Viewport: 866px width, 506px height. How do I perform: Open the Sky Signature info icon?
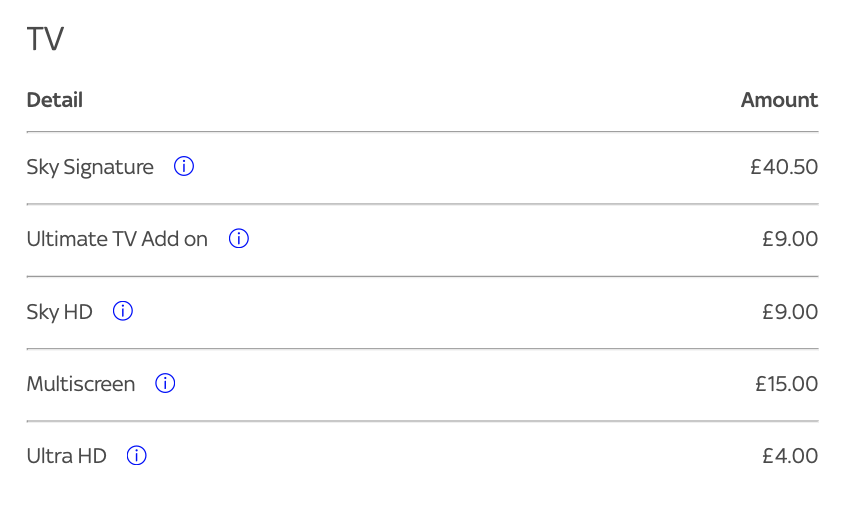pos(184,167)
